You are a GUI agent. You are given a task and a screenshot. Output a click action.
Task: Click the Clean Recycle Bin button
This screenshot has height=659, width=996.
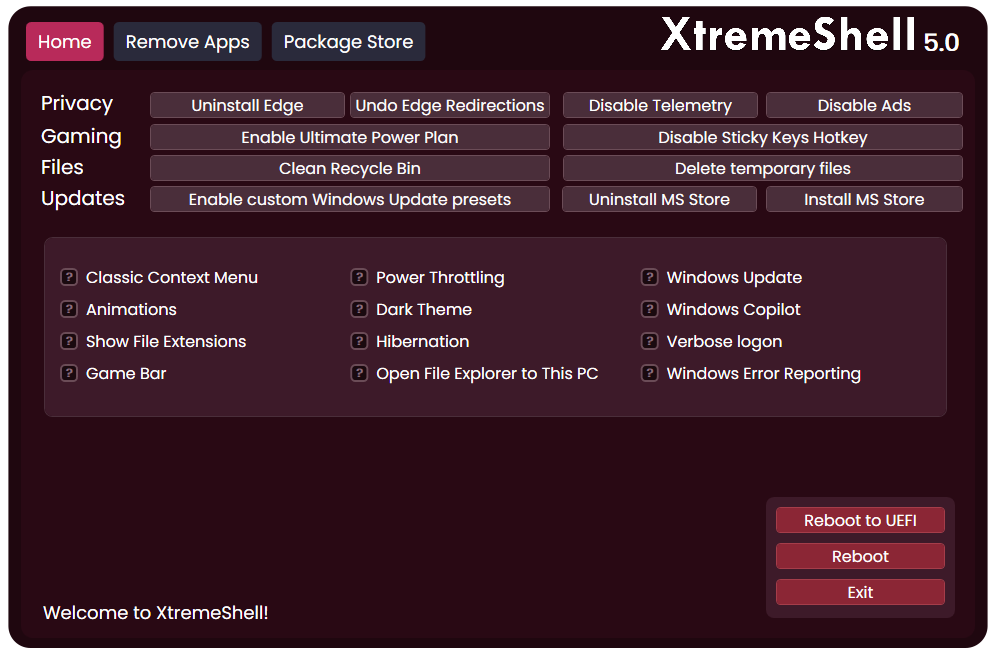[x=349, y=168]
